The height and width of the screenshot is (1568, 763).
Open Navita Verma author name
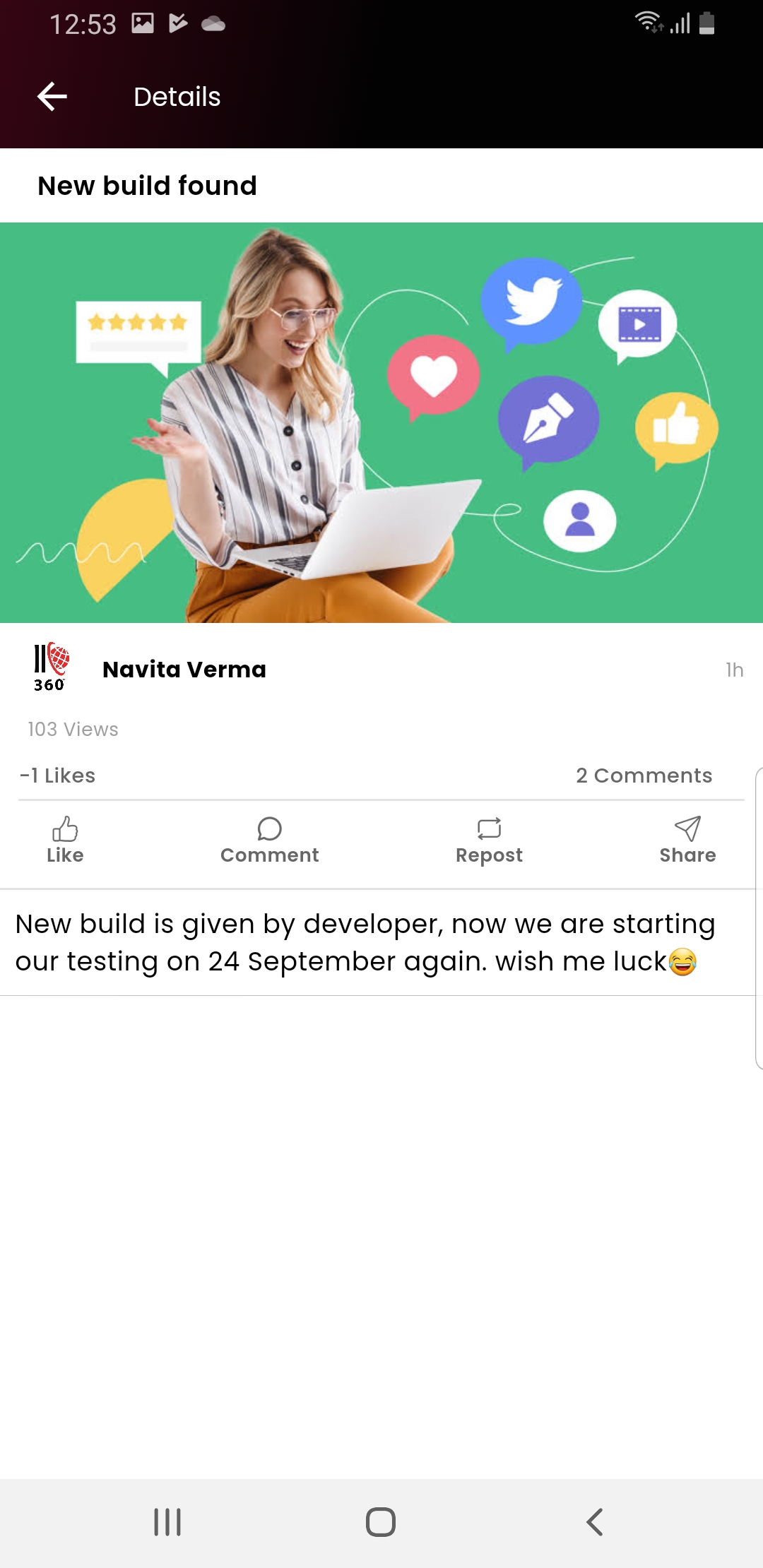click(184, 669)
